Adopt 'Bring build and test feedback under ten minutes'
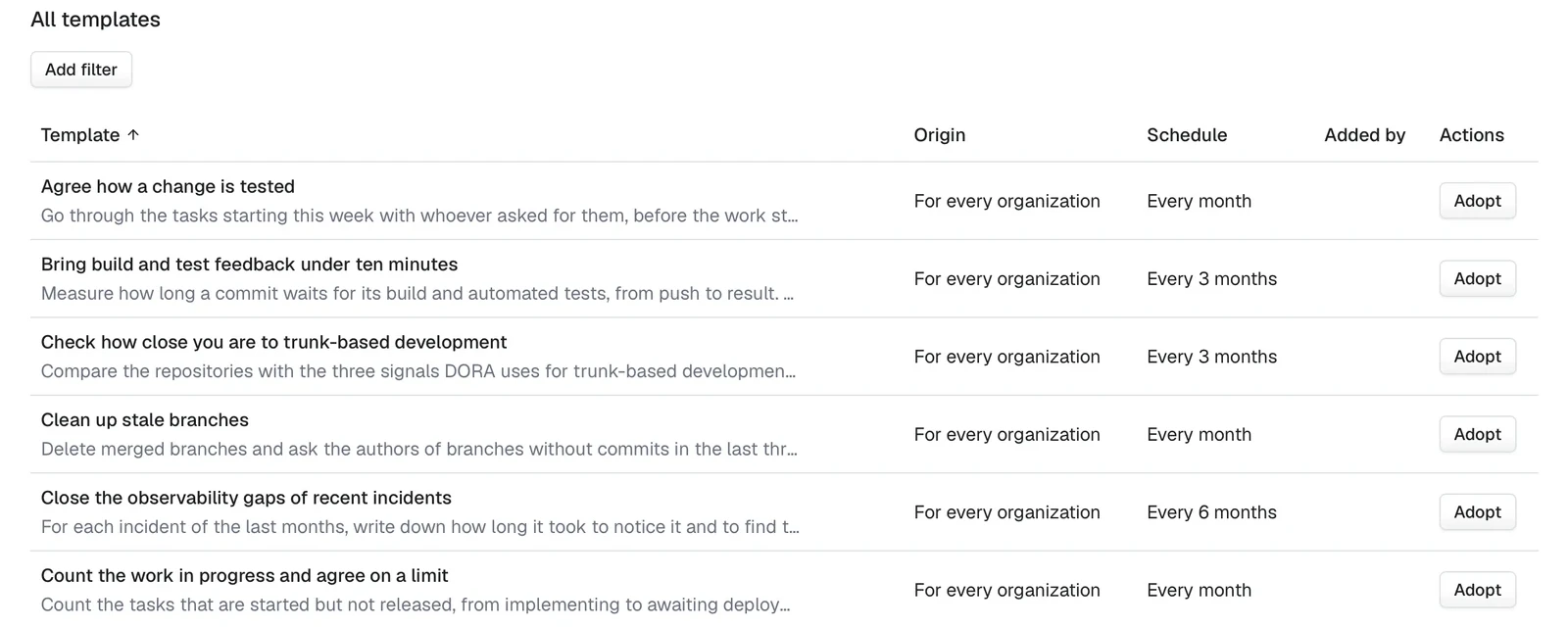1568x628 pixels. coord(1477,278)
